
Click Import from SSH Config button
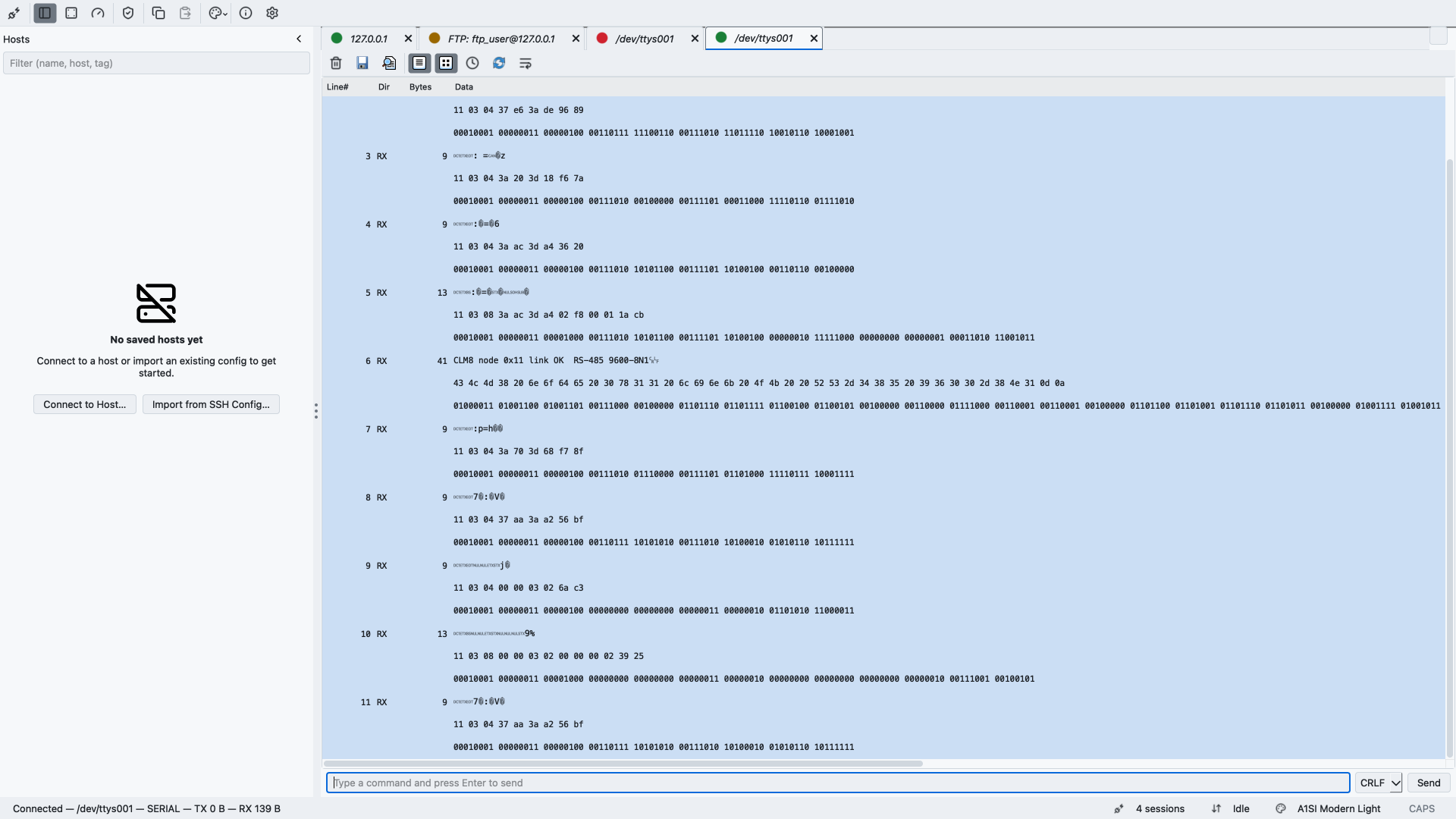(x=211, y=404)
